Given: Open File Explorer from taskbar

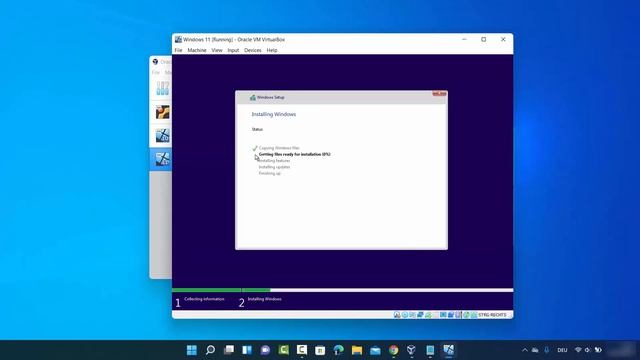Looking at the screenshot, I should pyautogui.click(x=357, y=350).
